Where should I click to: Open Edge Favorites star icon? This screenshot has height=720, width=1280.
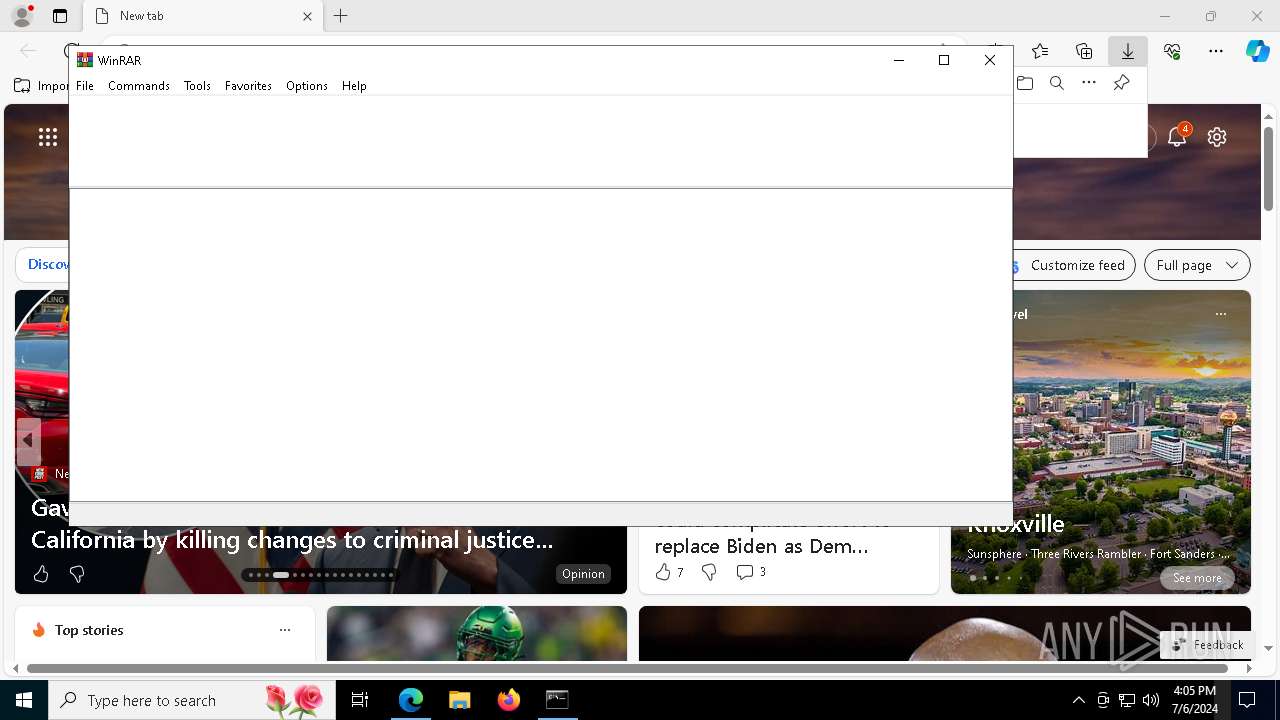tap(1040, 51)
